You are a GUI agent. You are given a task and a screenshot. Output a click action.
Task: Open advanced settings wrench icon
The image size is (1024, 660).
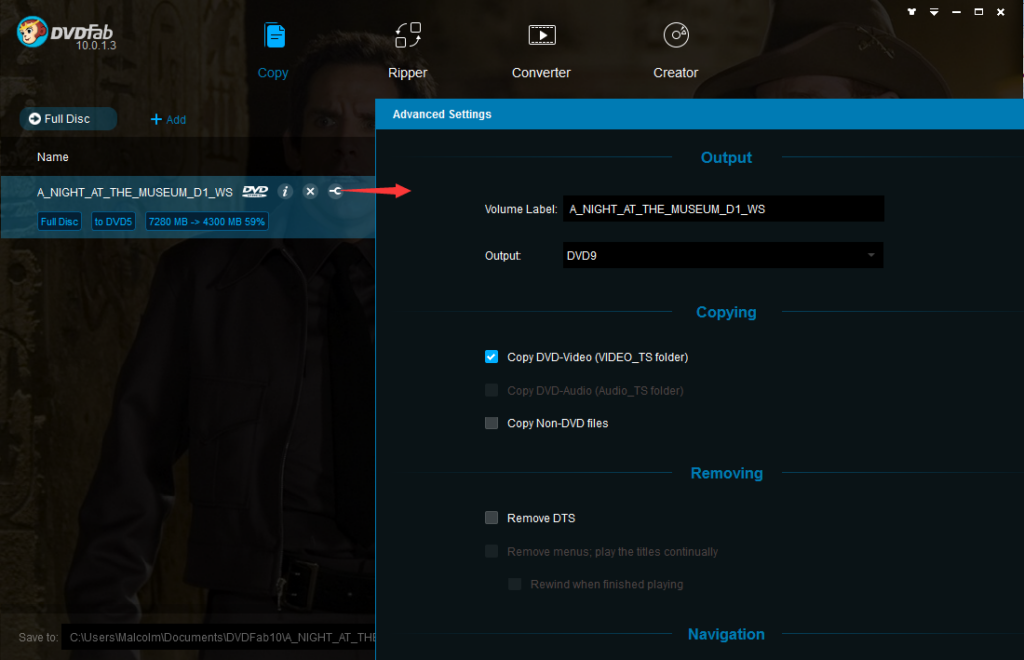coord(335,191)
